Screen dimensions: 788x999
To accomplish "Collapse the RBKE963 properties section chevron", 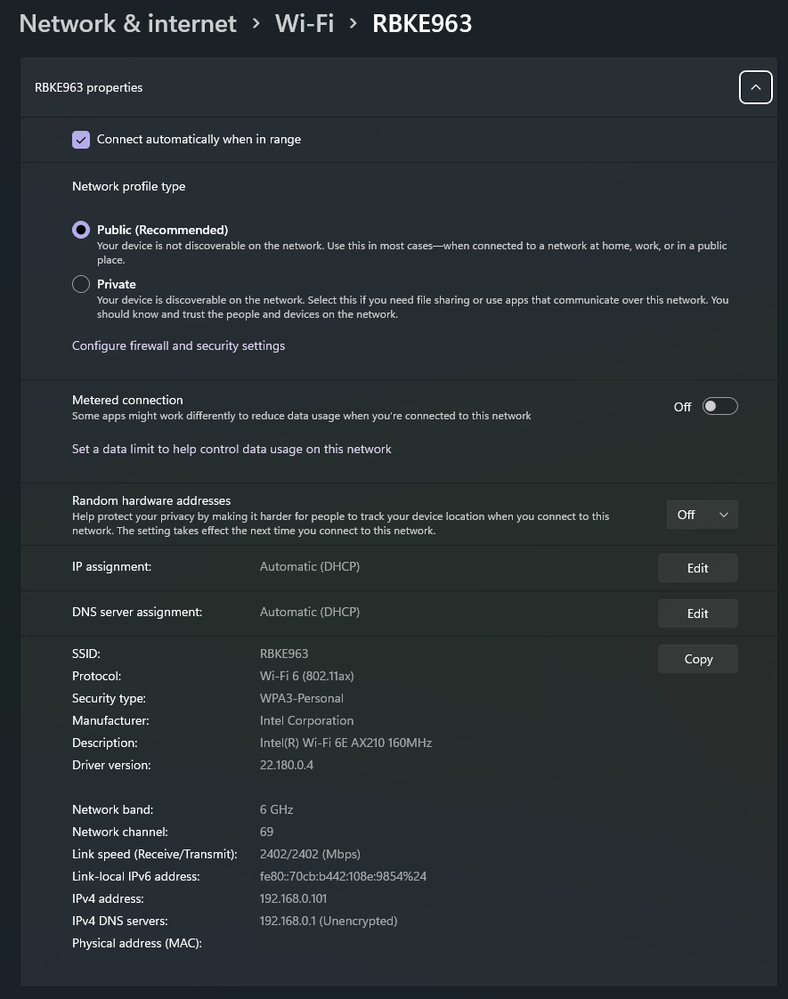I will pos(755,88).
